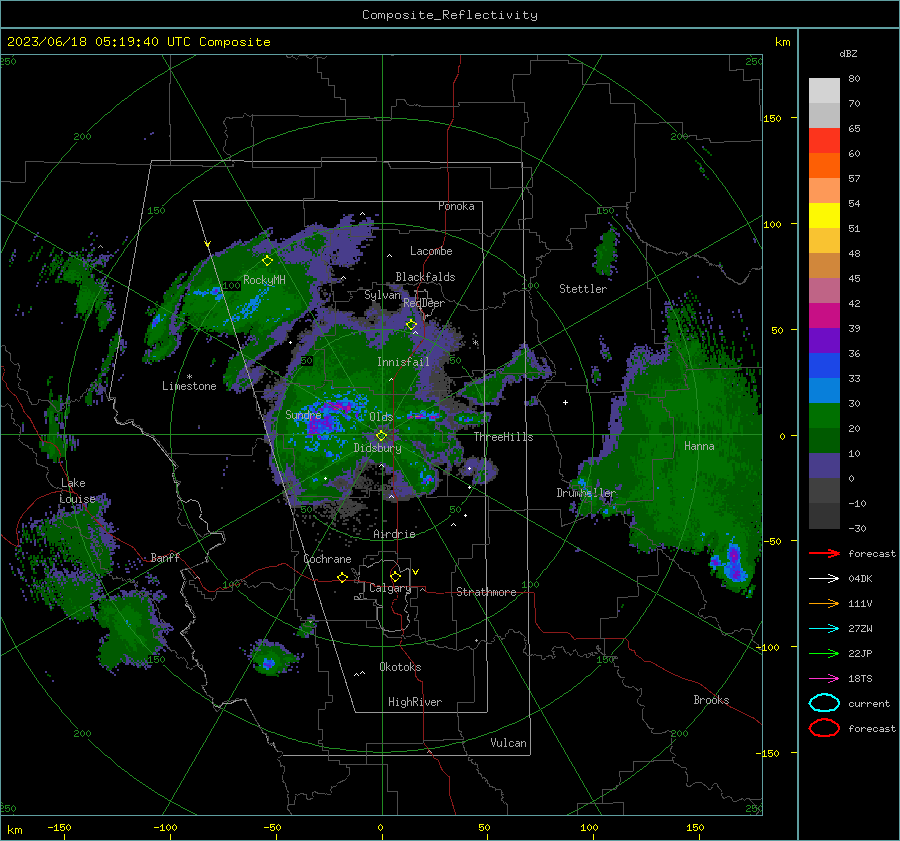The height and width of the screenshot is (841, 900).
Task: Click the orange 111V arrow icon
Action: (x=824, y=603)
